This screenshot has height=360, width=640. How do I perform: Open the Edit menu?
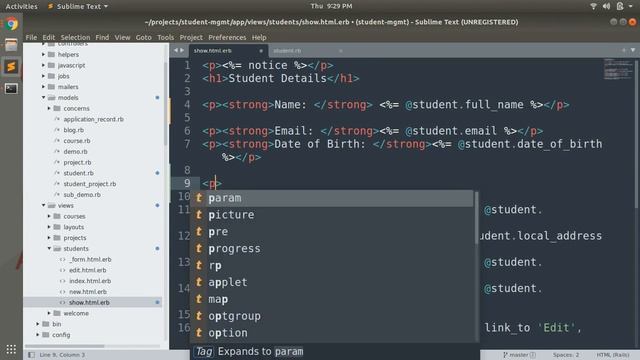[x=49, y=37]
